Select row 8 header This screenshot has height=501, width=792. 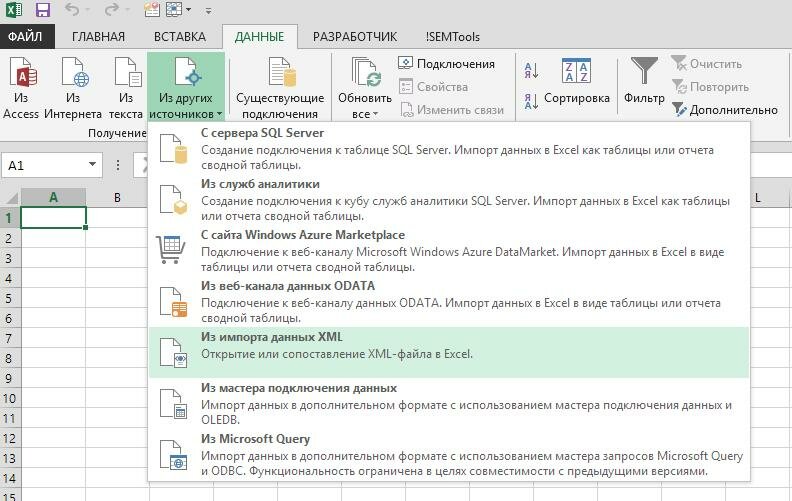[10, 358]
